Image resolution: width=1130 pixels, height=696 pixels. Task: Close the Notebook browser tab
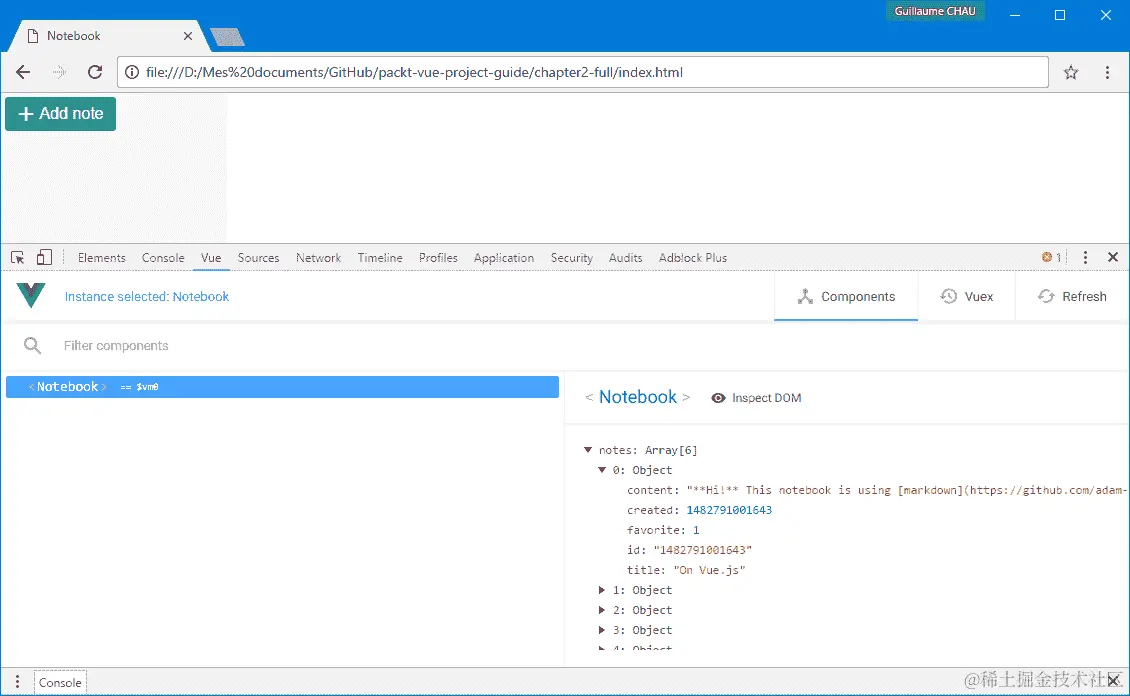tap(188, 36)
